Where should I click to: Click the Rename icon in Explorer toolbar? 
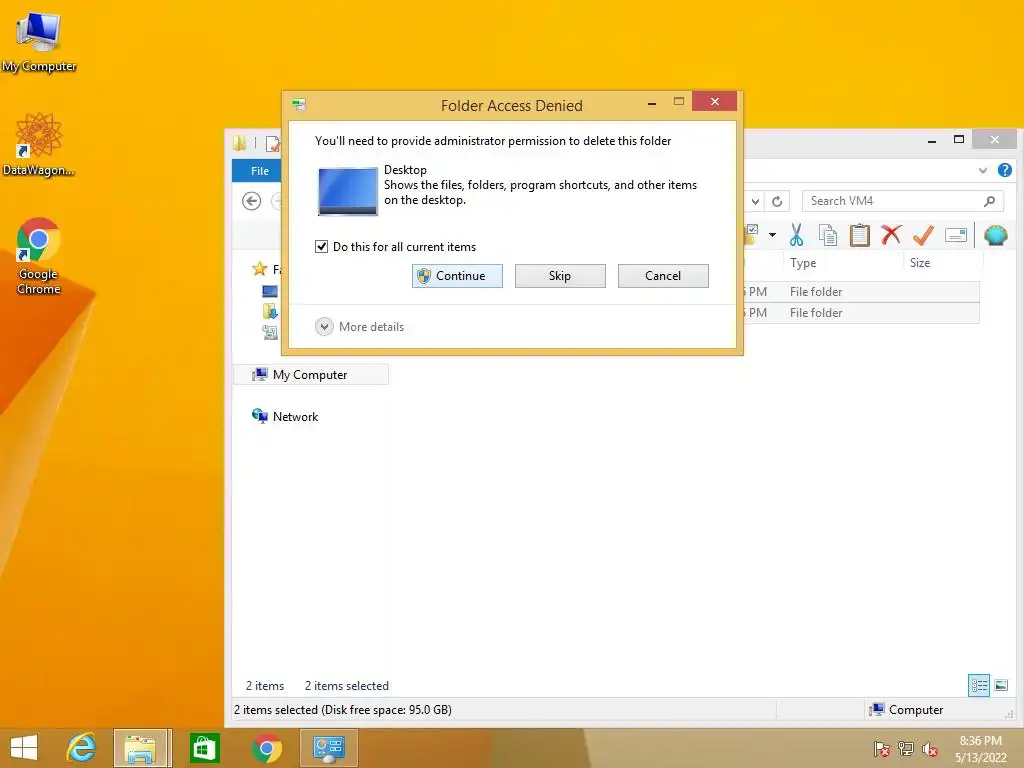coord(955,235)
